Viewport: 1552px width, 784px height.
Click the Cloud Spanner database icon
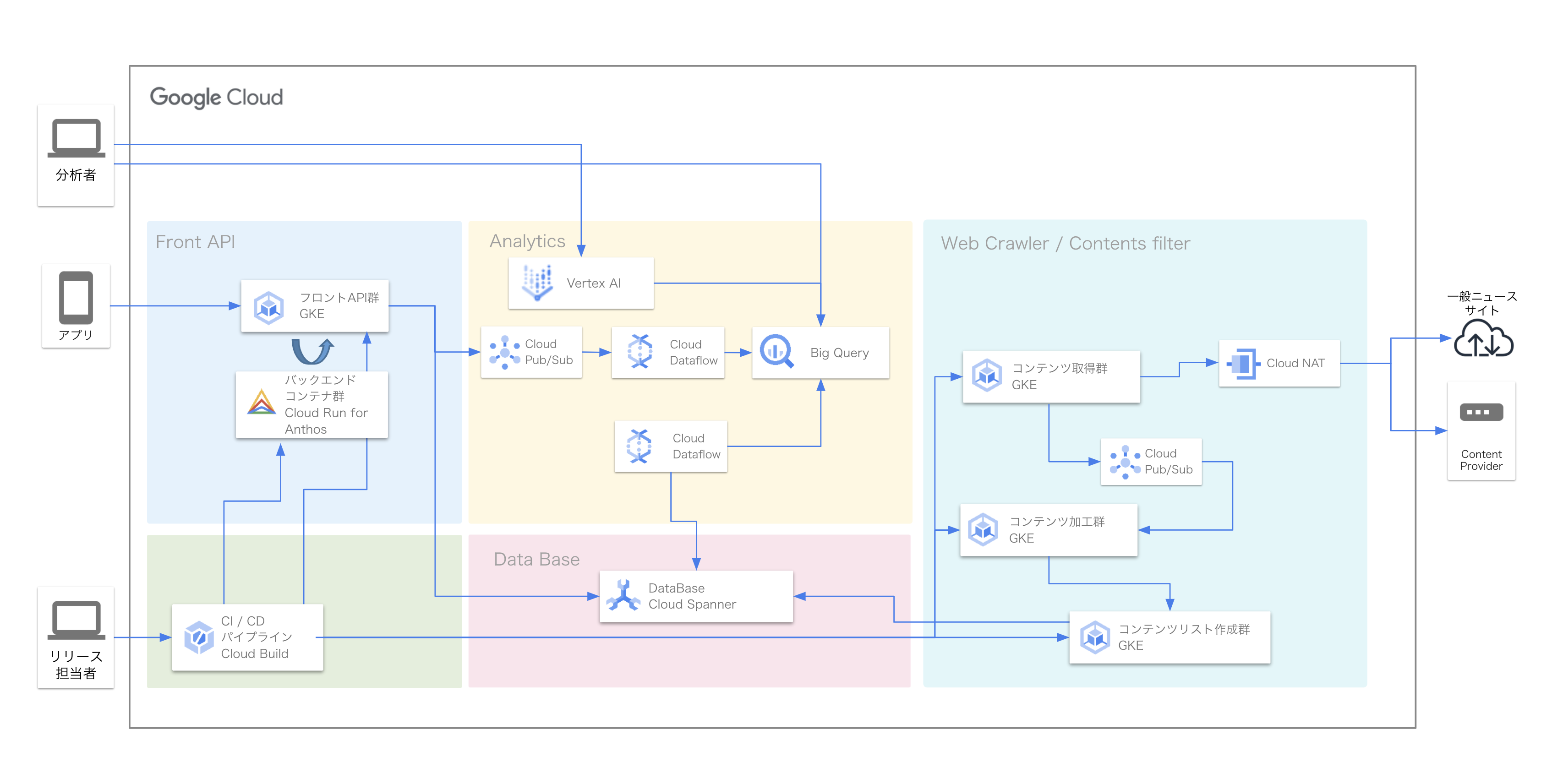623,595
